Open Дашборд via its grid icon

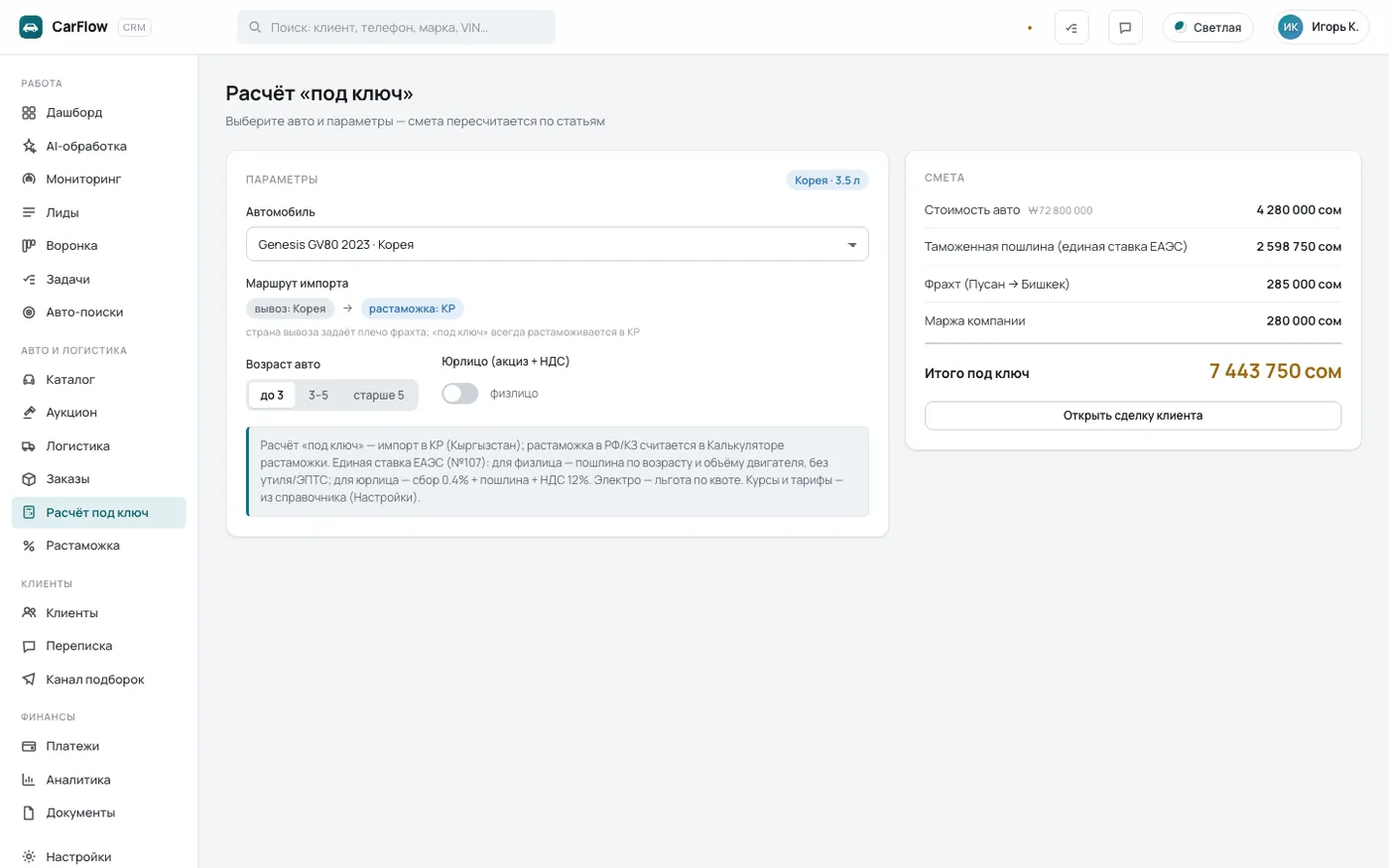pyautogui.click(x=29, y=113)
